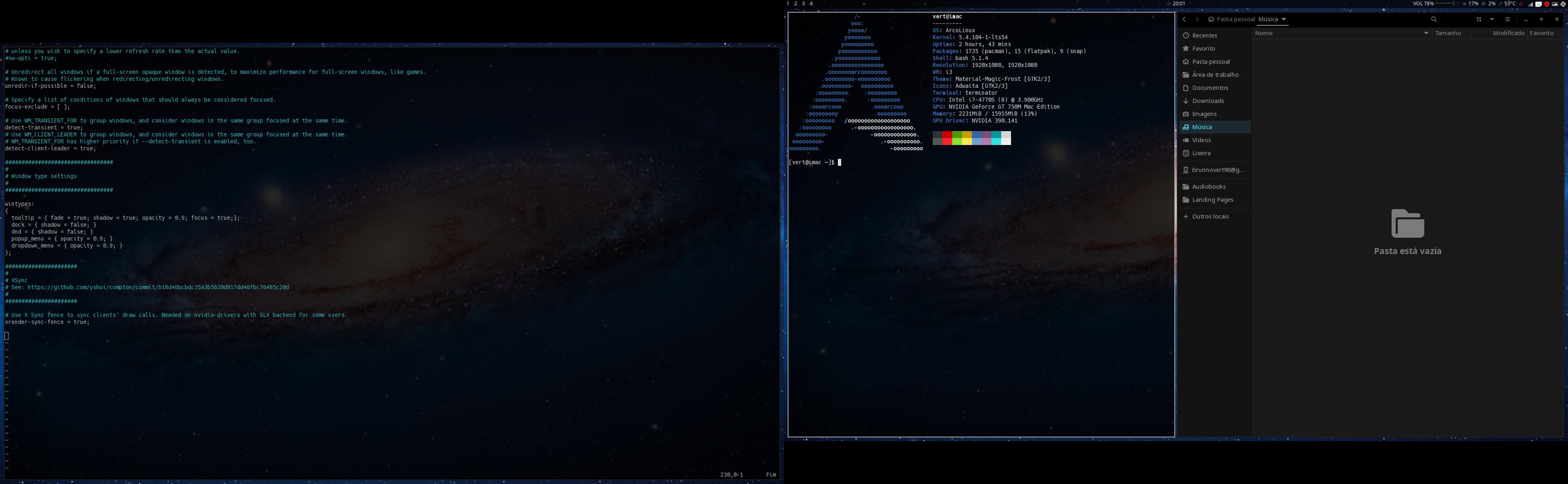Click the Nome column sort arrow
This screenshot has width=1568, height=484.
1425,33
